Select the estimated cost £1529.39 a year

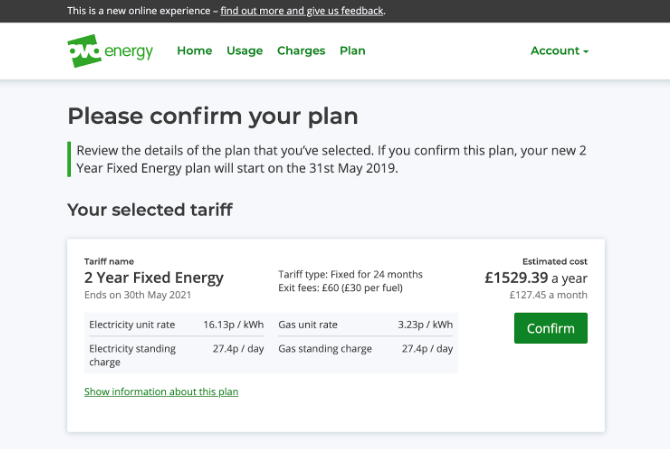coord(536,278)
